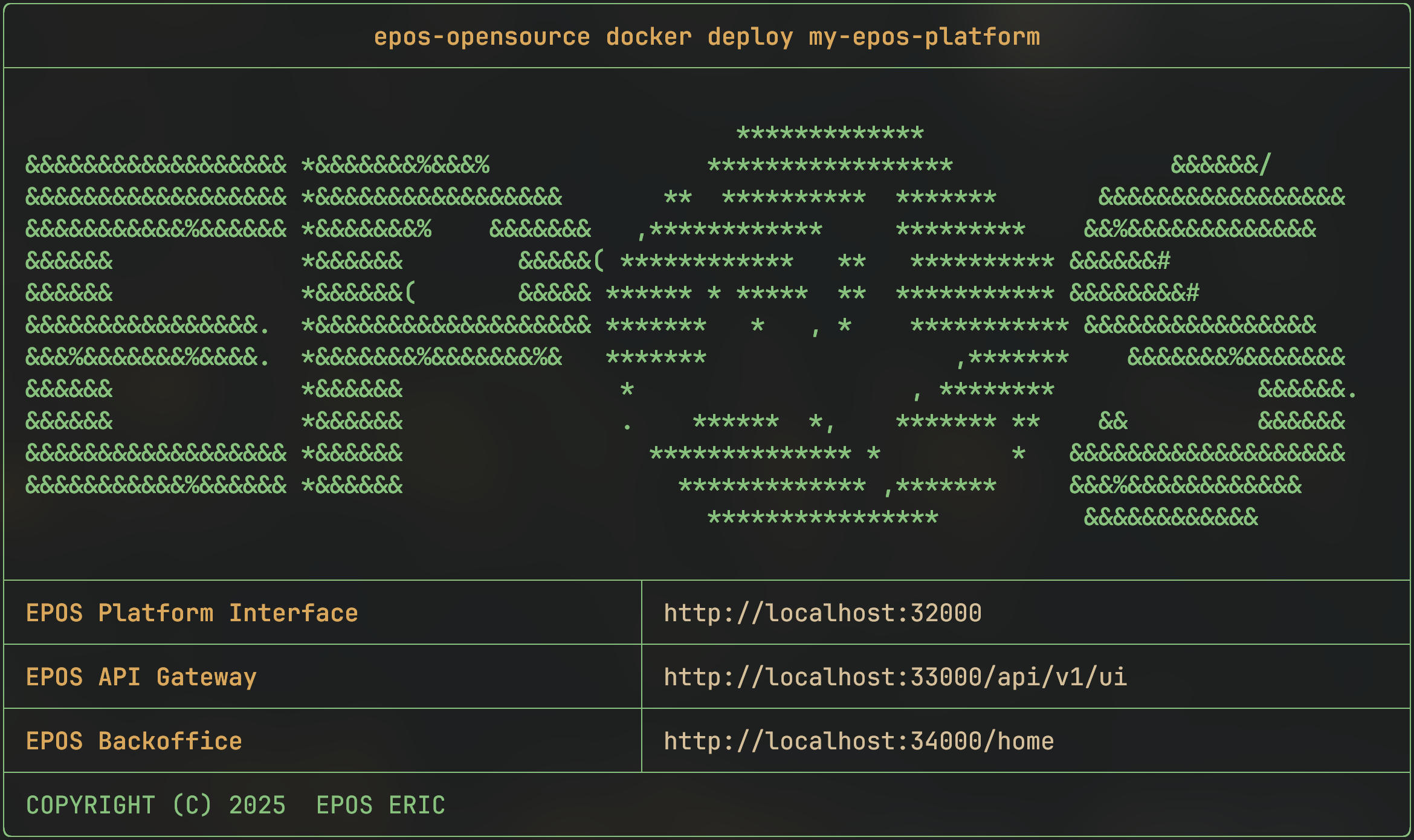This screenshot has width=1414, height=840.
Task: Click 'epos-opensource' in the title command
Action: click(482, 37)
